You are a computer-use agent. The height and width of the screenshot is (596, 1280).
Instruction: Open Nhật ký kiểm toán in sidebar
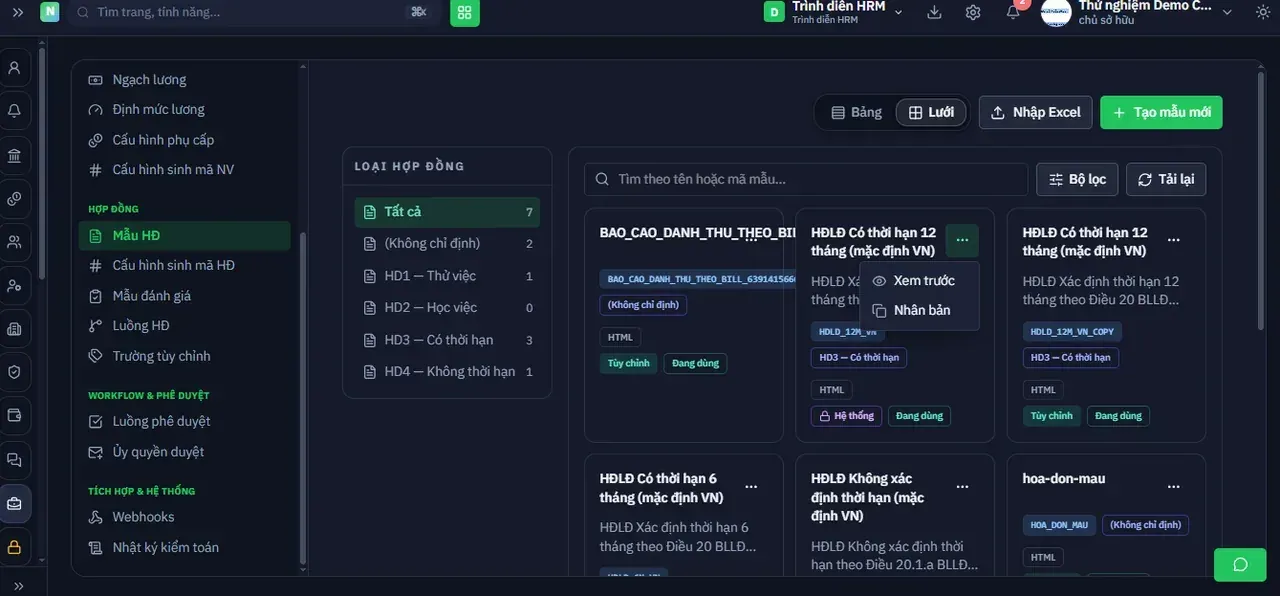185,548
